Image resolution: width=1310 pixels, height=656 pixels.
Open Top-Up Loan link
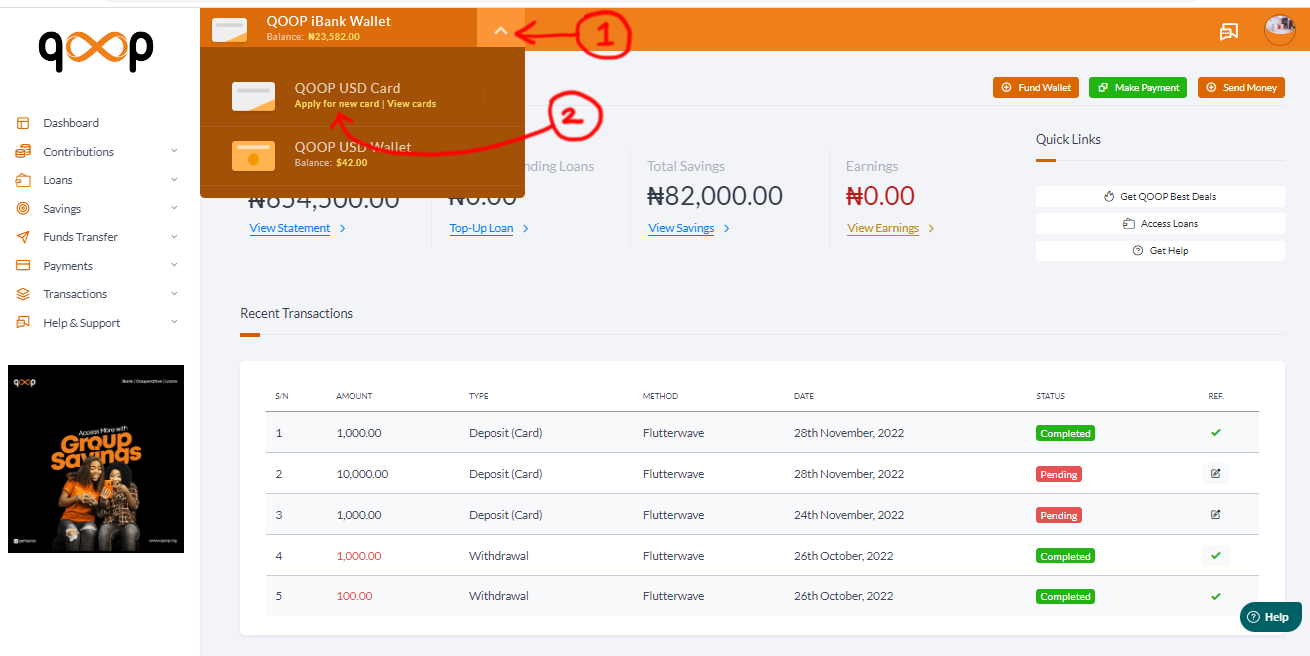[481, 228]
